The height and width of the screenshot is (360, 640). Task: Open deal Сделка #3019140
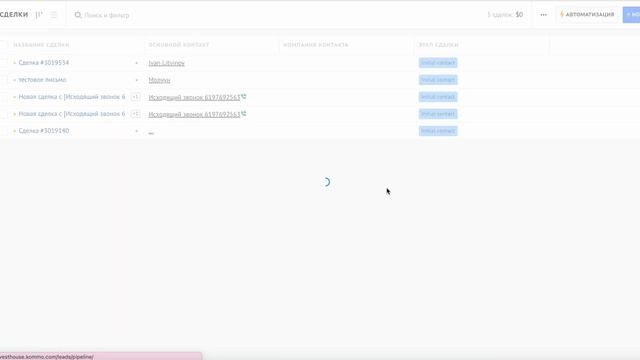(44, 131)
